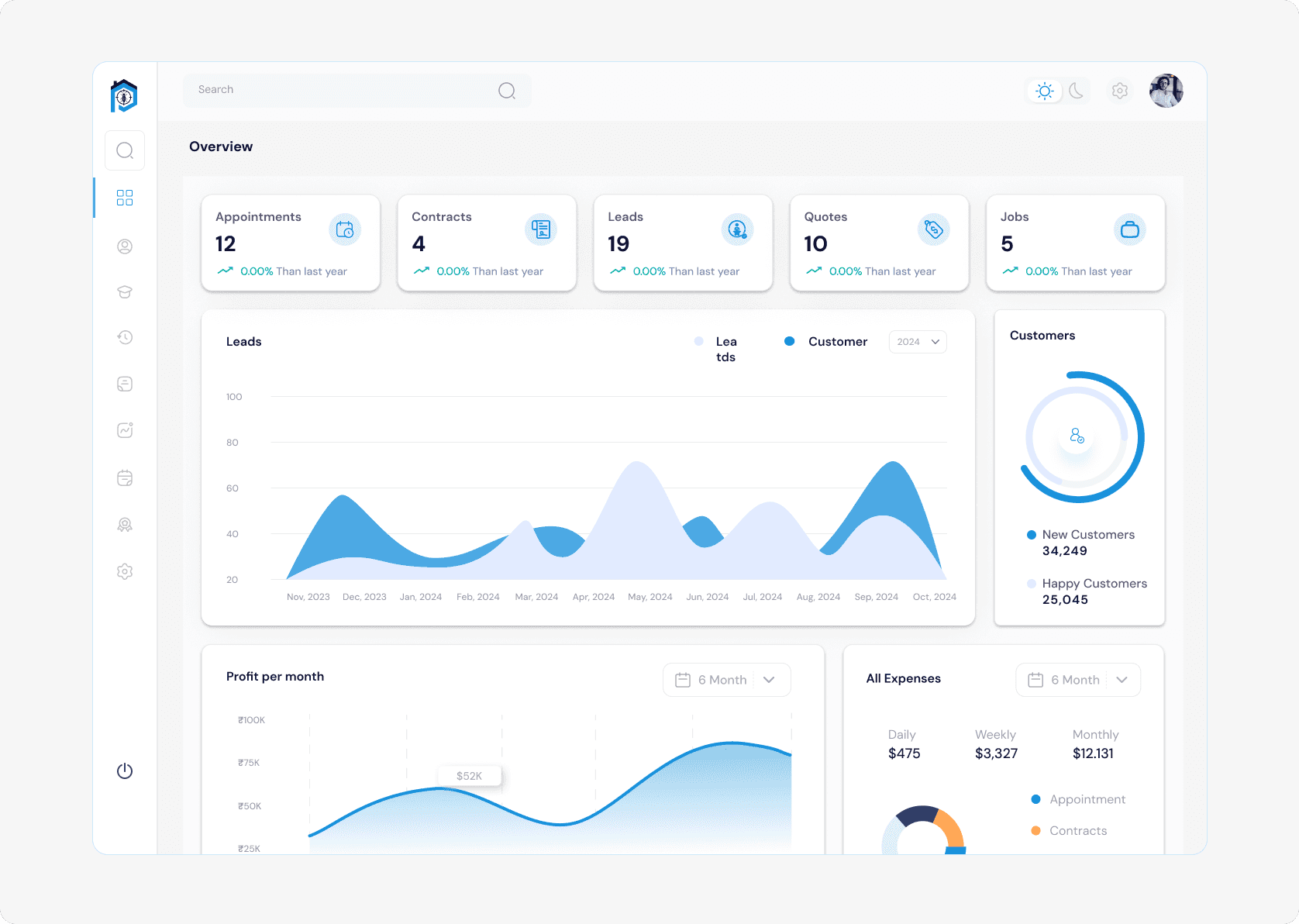The width and height of the screenshot is (1299, 924).
Task: Open the top bar settings gear
Action: click(1120, 91)
